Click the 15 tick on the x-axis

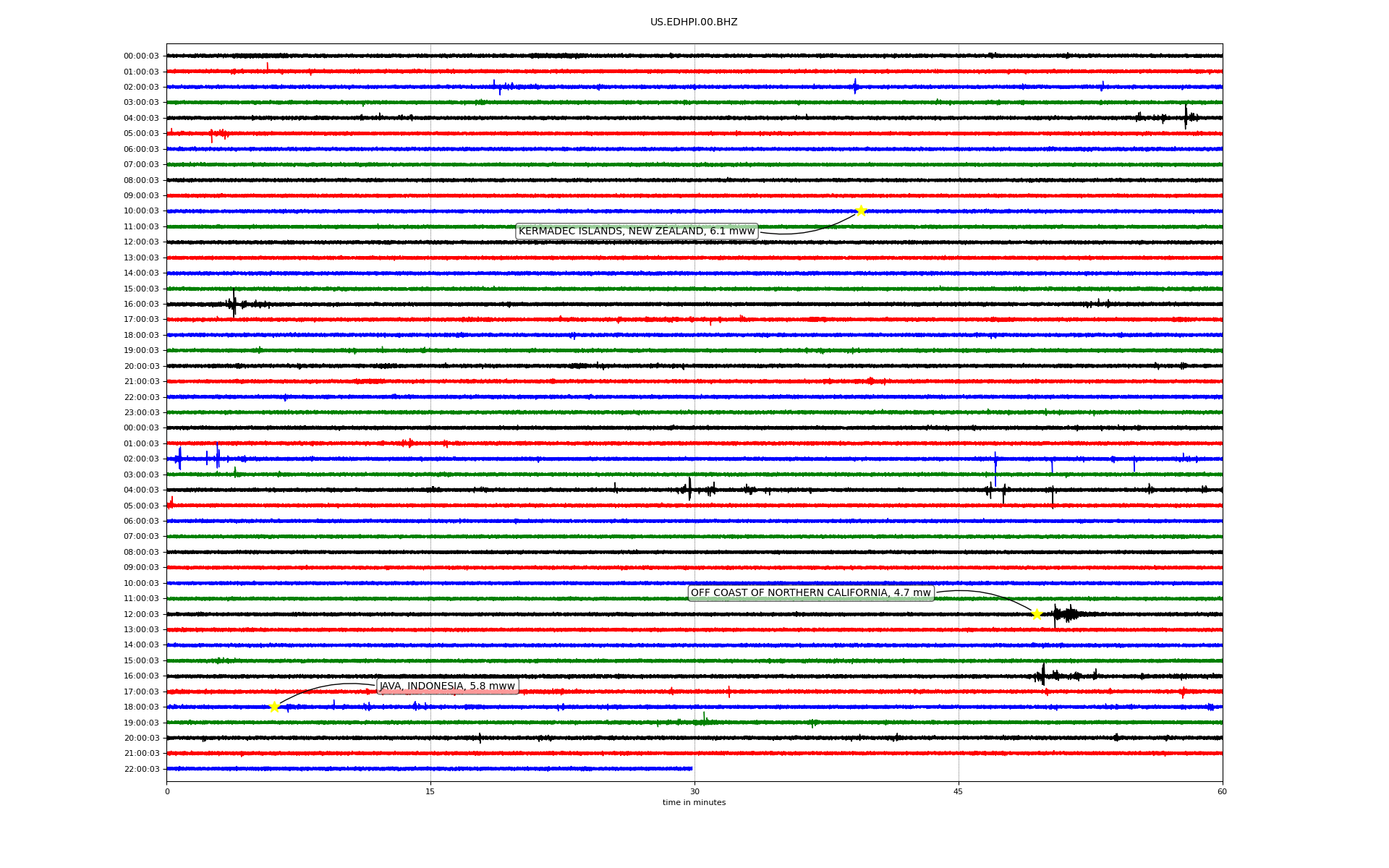click(x=430, y=791)
